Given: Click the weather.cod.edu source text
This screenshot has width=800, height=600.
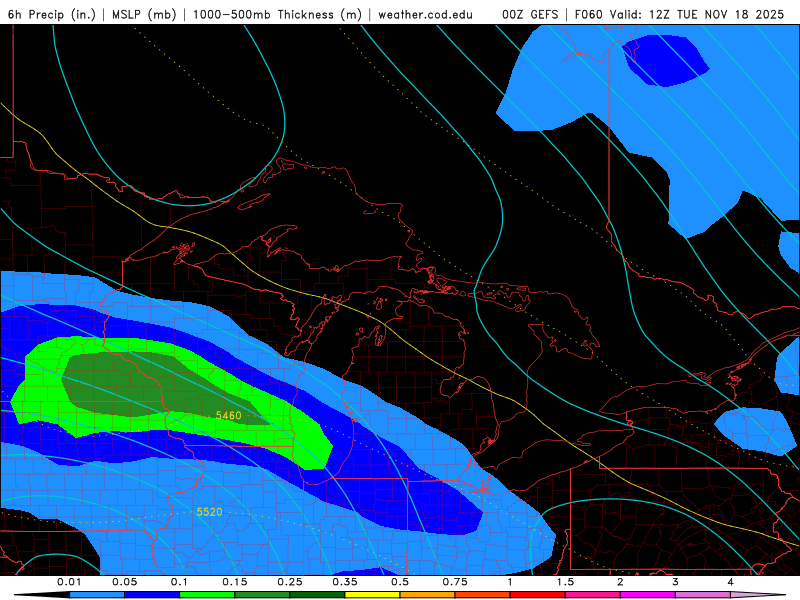Looking at the screenshot, I should click(425, 14).
